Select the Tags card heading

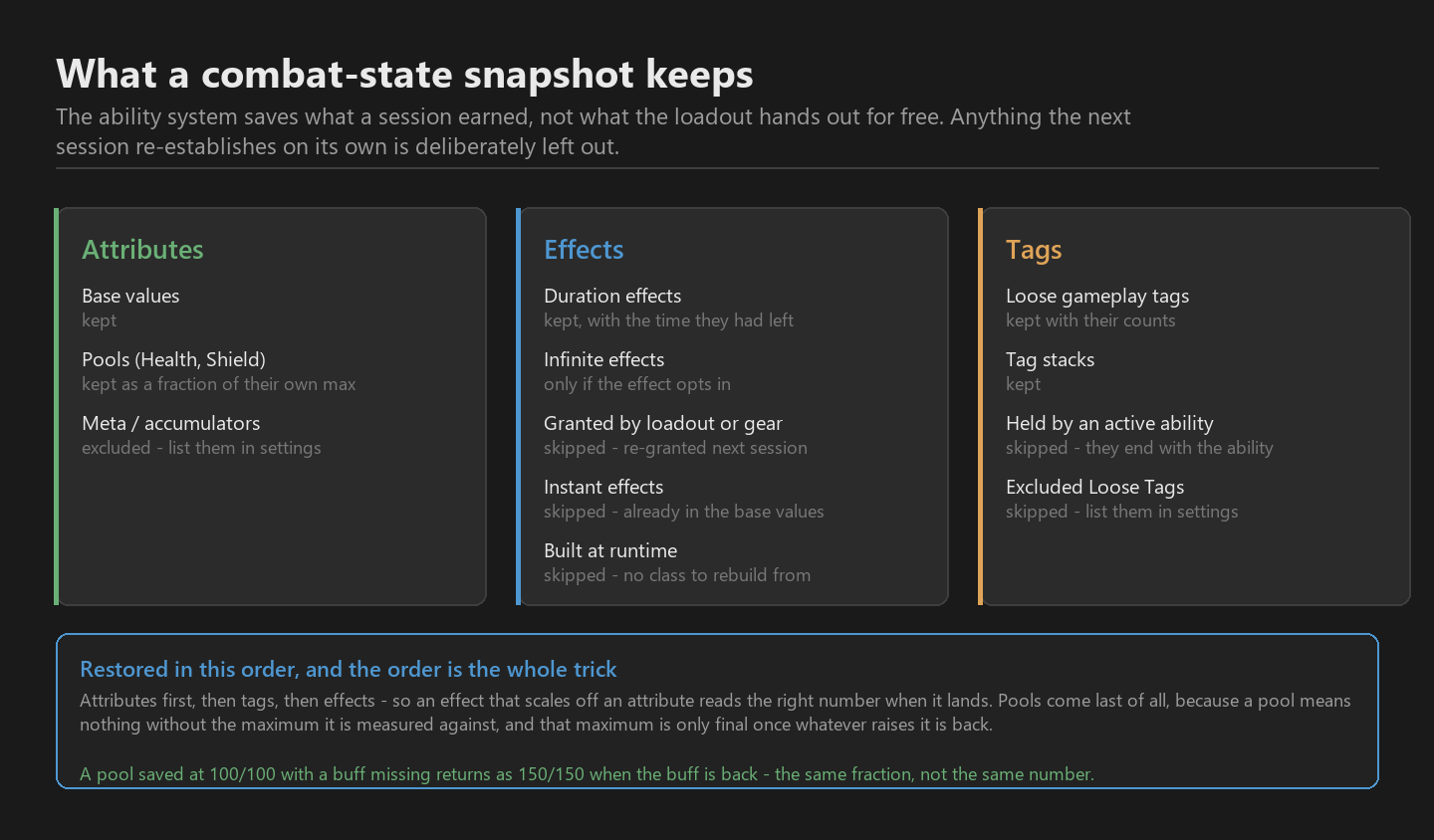tap(1034, 250)
